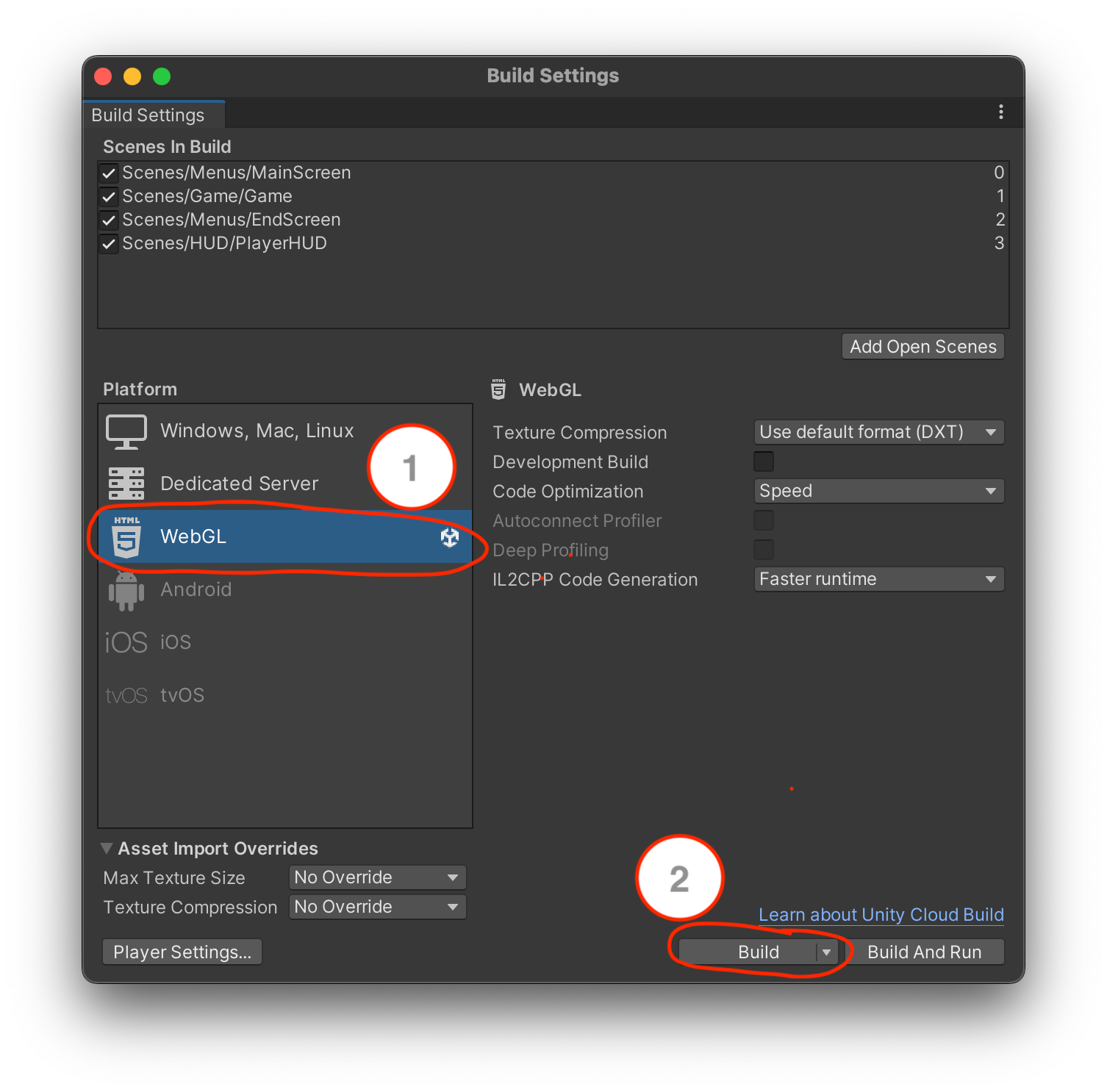
Task: Select the Scenes/Menus/EndScreen scene row
Action: pyautogui.click(x=553, y=220)
